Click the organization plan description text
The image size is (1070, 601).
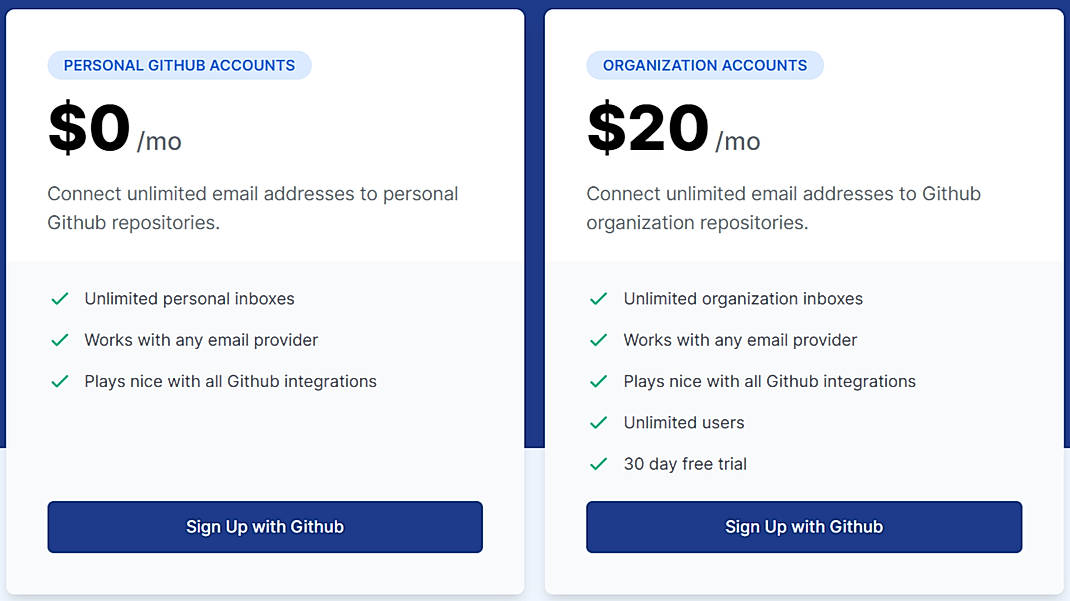[782, 207]
